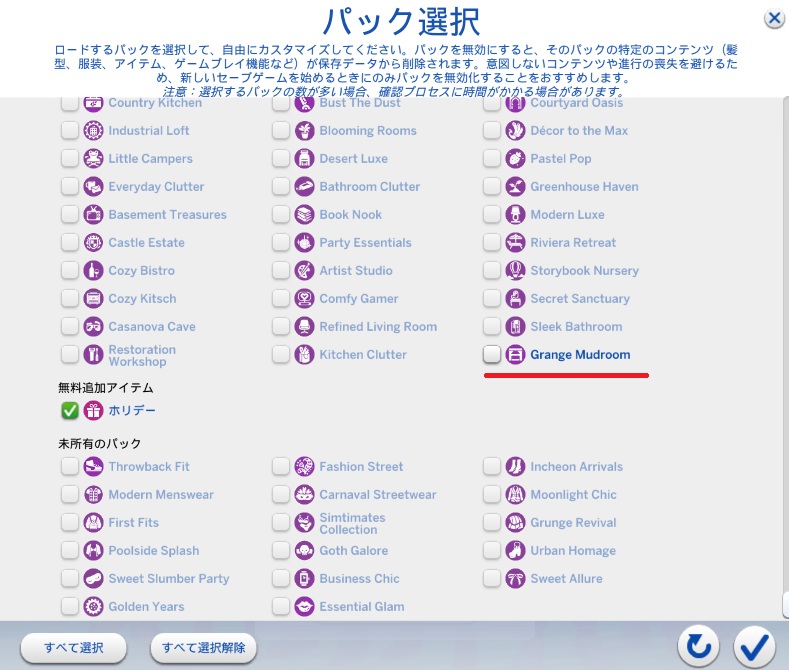Click the Pastel Pop pack icon

tap(515, 158)
